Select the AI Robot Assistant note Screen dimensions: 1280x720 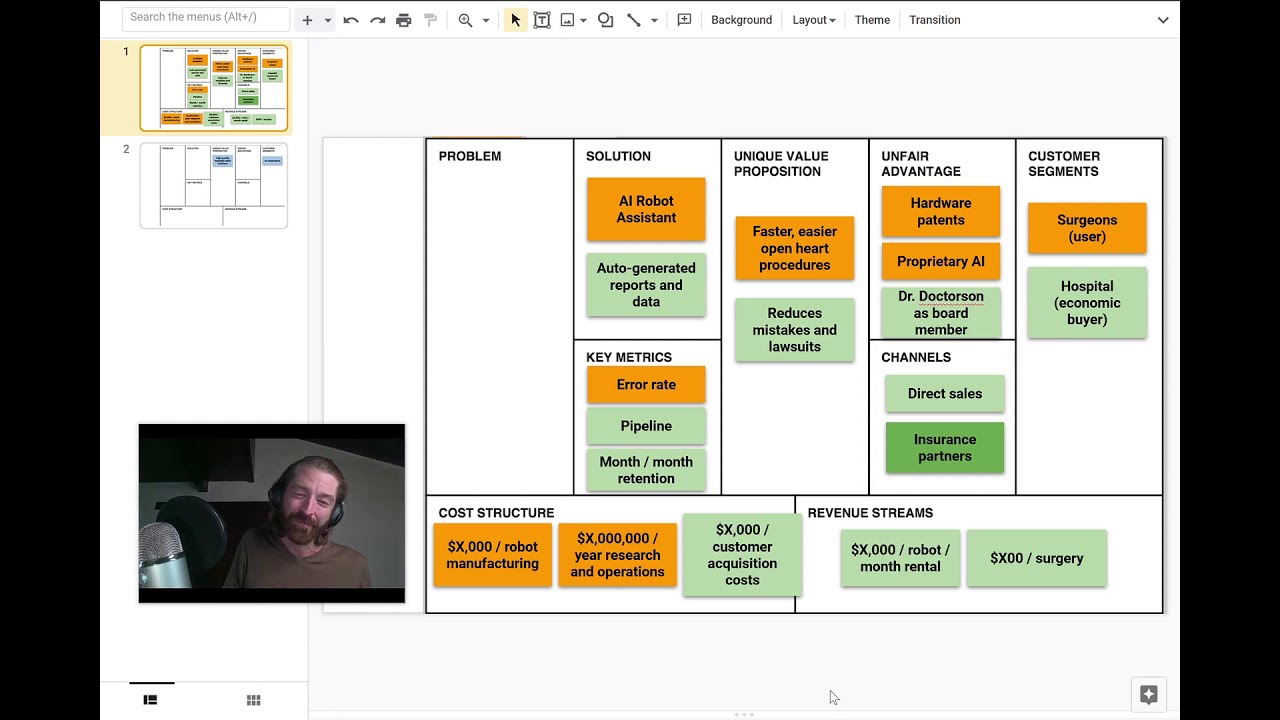646,209
